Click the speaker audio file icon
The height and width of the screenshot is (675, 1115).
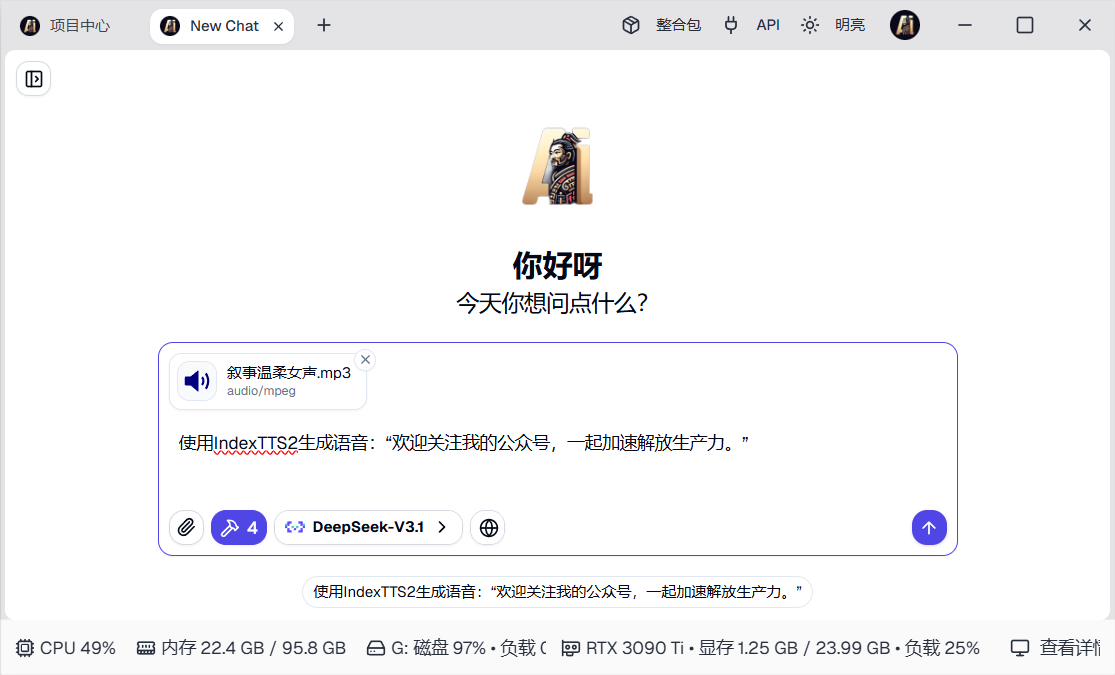197,381
